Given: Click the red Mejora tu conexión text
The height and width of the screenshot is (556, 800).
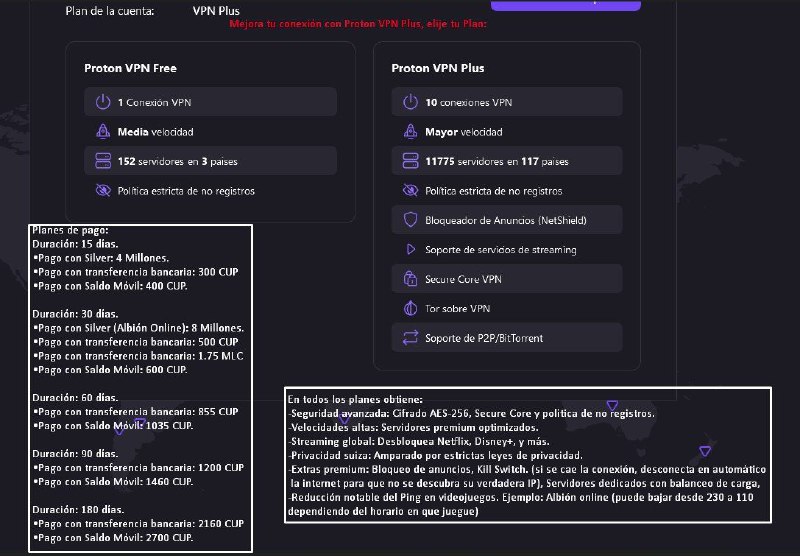Looking at the screenshot, I should (x=358, y=24).
